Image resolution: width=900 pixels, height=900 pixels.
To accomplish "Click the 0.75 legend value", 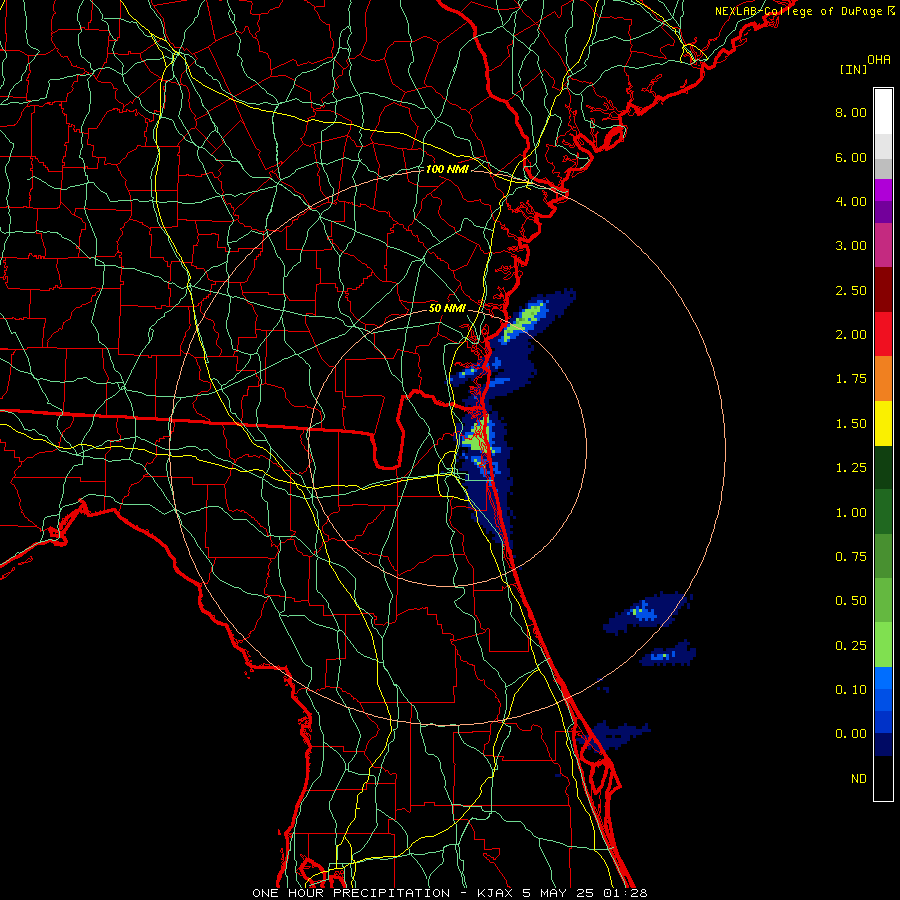I will point(851,557).
